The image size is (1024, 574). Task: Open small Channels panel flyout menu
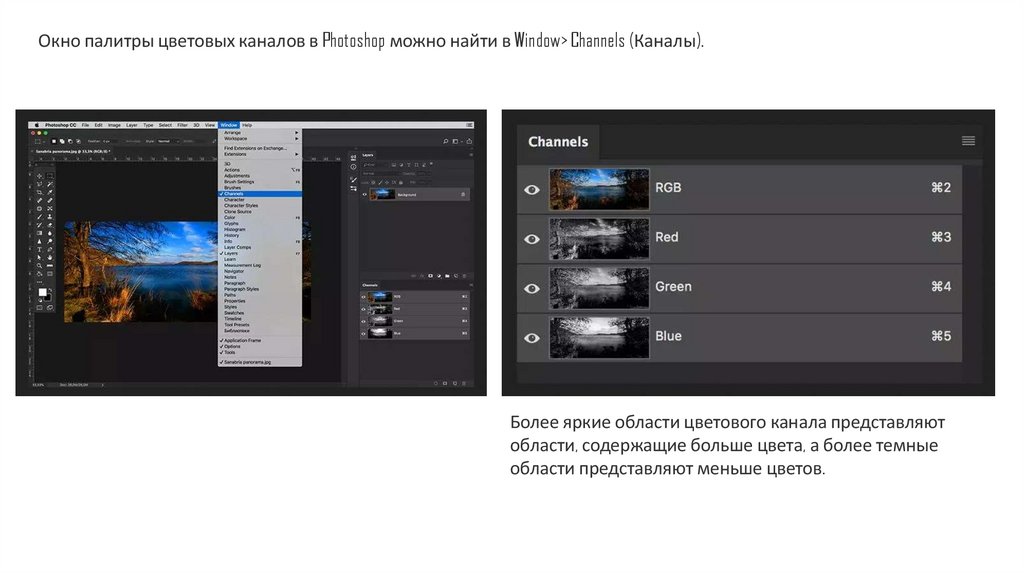point(472,285)
